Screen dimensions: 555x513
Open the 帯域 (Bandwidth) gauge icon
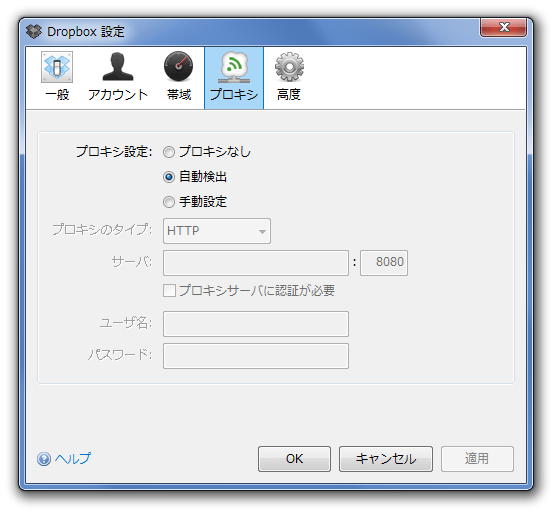178,67
